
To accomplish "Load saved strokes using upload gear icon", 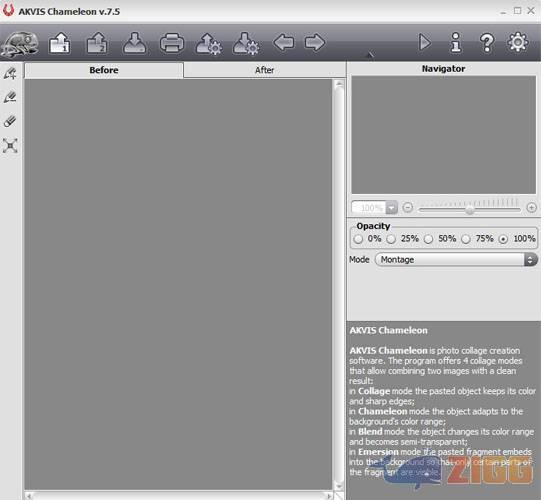I will [x=209, y=44].
